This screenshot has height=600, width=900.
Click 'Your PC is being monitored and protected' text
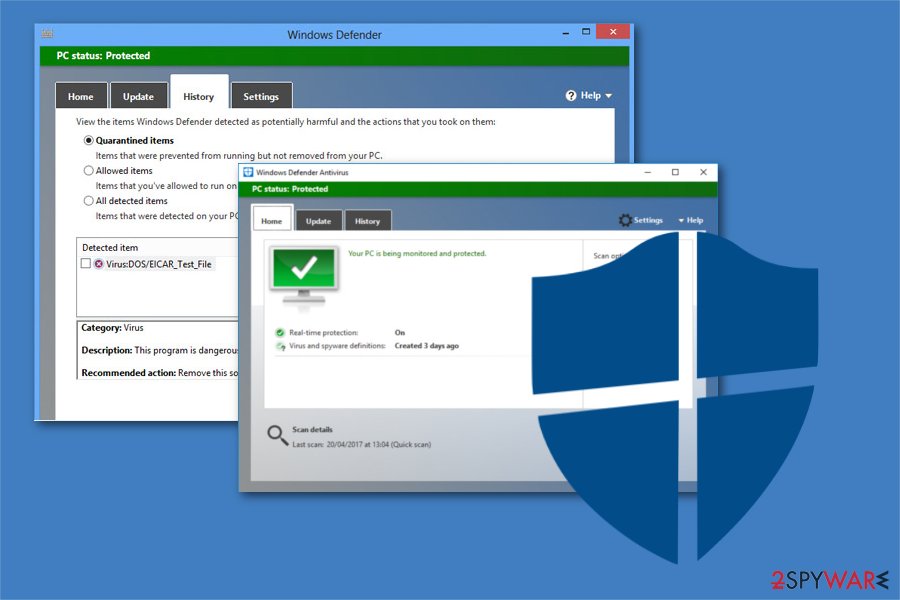(x=417, y=253)
